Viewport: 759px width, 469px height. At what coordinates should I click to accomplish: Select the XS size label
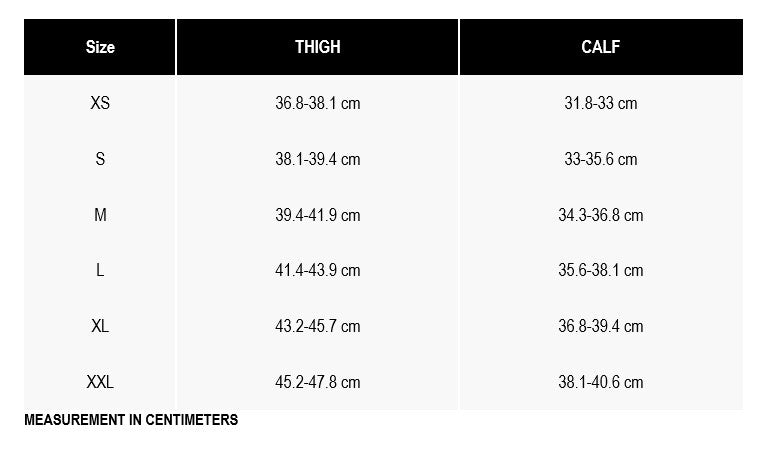[100, 103]
